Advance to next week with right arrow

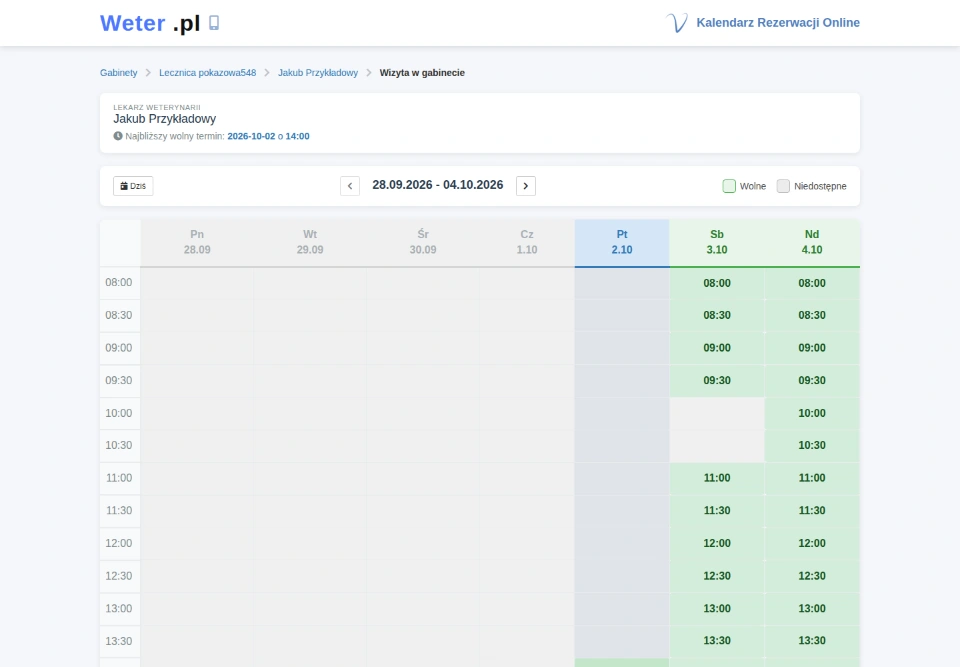pyautogui.click(x=526, y=186)
